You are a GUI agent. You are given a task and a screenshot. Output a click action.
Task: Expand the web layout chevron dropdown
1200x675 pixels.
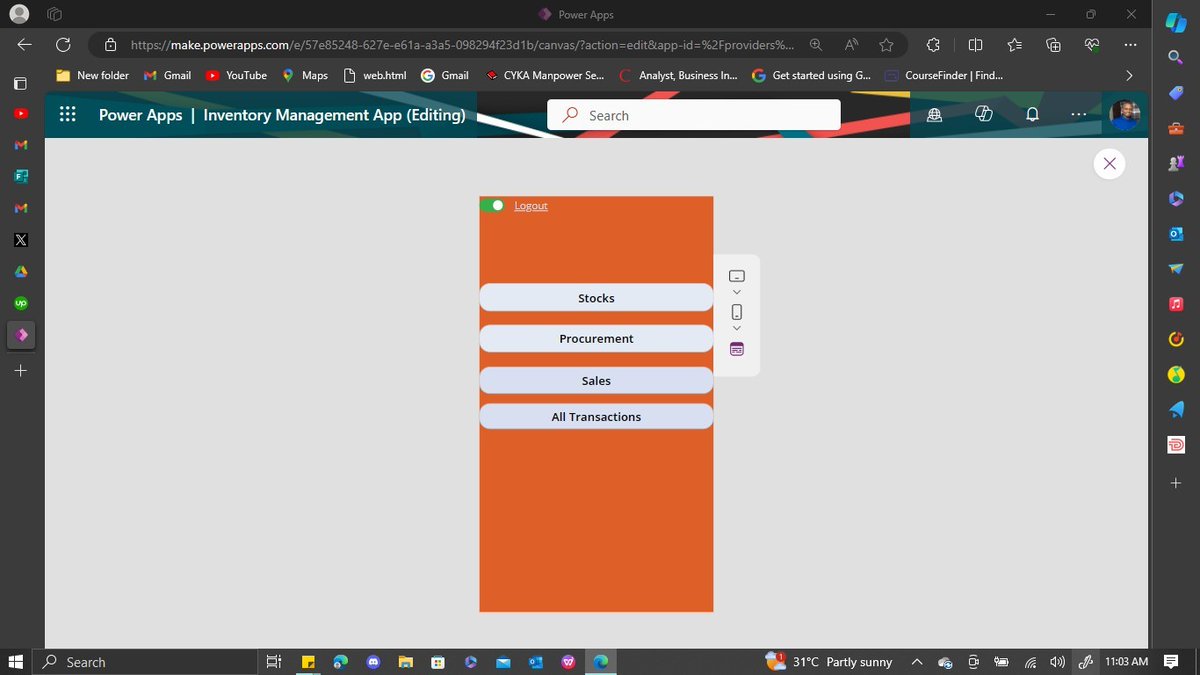point(737,291)
